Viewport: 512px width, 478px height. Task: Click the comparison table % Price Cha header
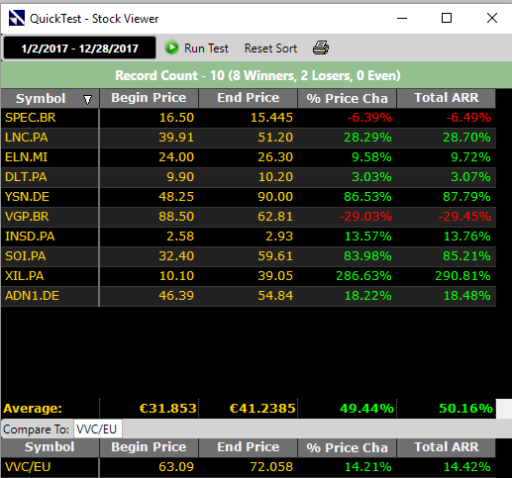pos(347,447)
